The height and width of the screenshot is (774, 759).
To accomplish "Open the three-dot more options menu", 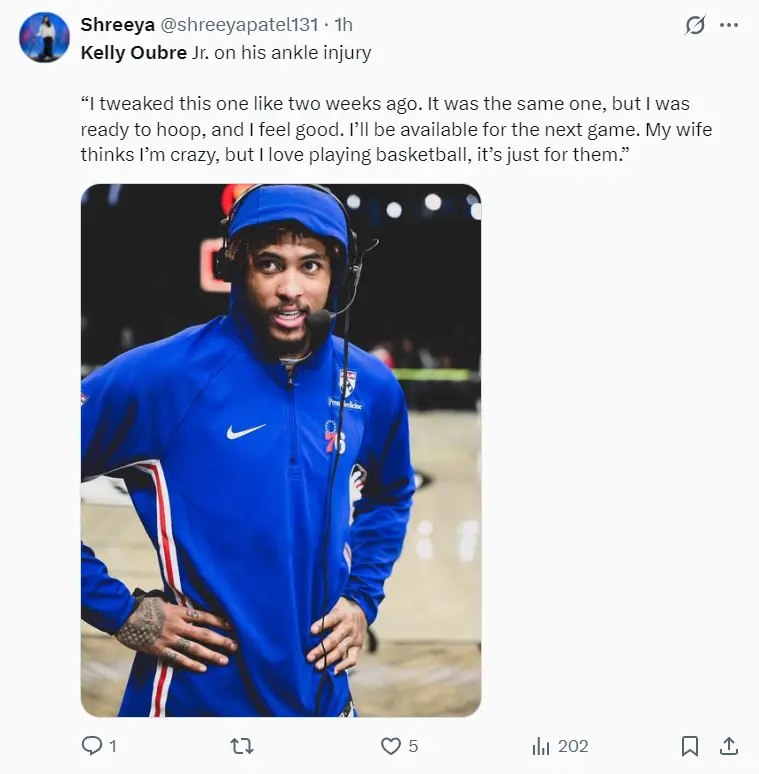I will pos(729,26).
